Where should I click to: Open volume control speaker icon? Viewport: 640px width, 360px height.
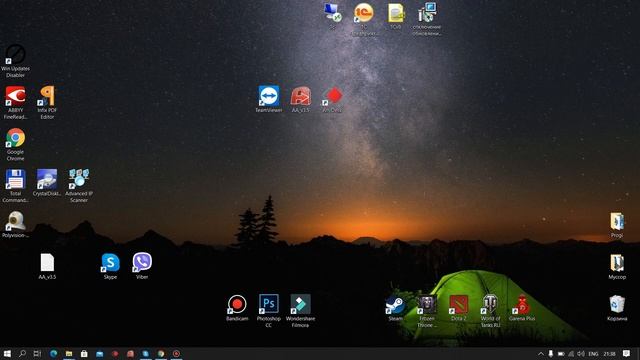pyautogui.click(x=581, y=354)
